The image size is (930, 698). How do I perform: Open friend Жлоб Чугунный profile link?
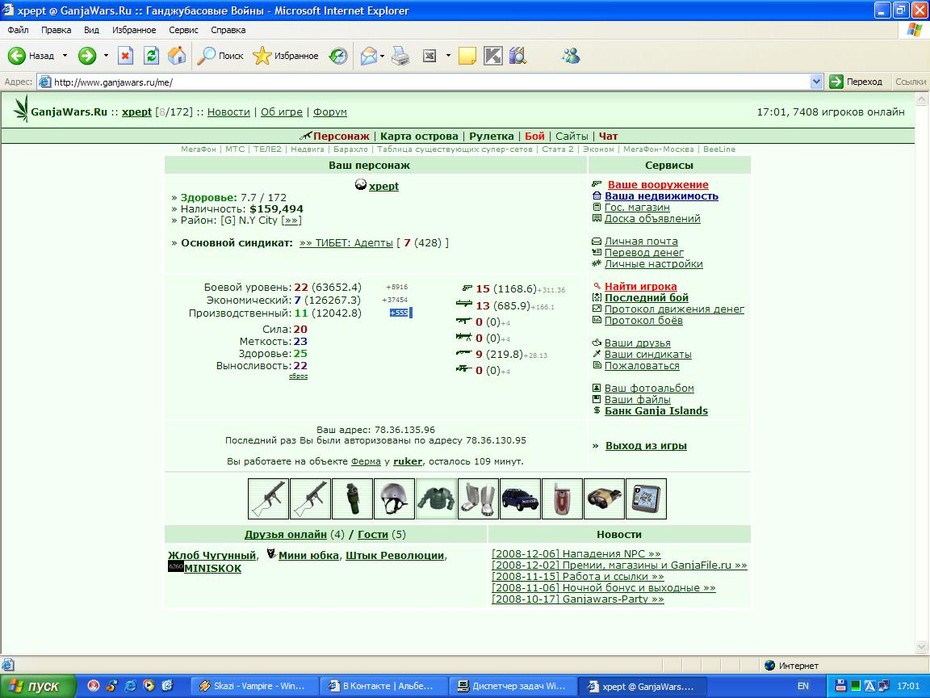click(212, 555)
